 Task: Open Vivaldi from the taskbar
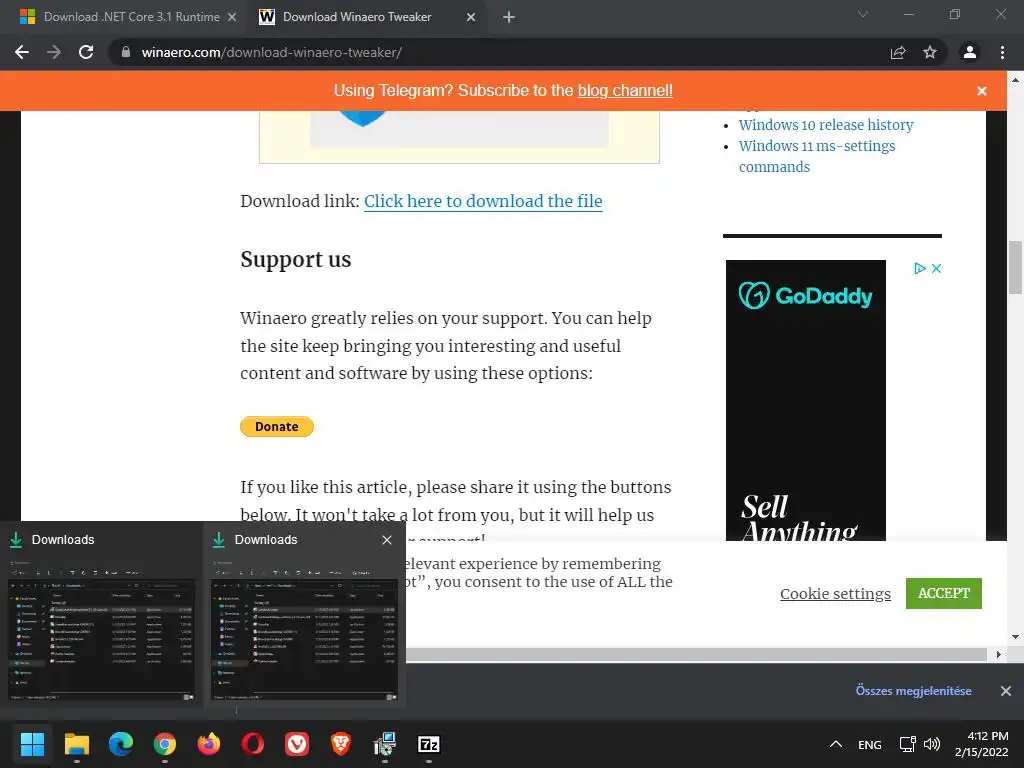pos(296,744)
